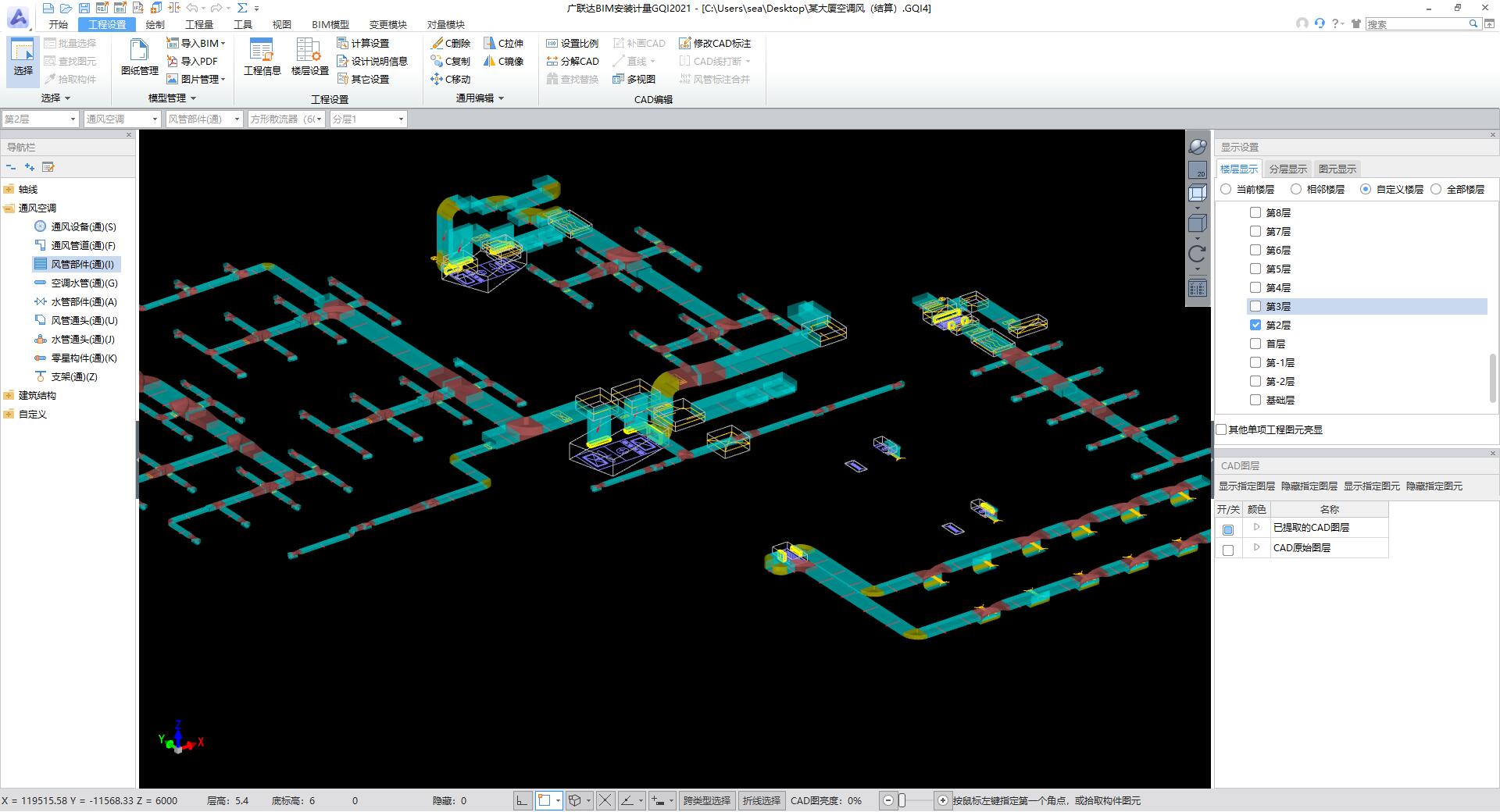Open the 绘制 ribbon tab
This screenshot has width=1500, height=812.
pos(155,24)
